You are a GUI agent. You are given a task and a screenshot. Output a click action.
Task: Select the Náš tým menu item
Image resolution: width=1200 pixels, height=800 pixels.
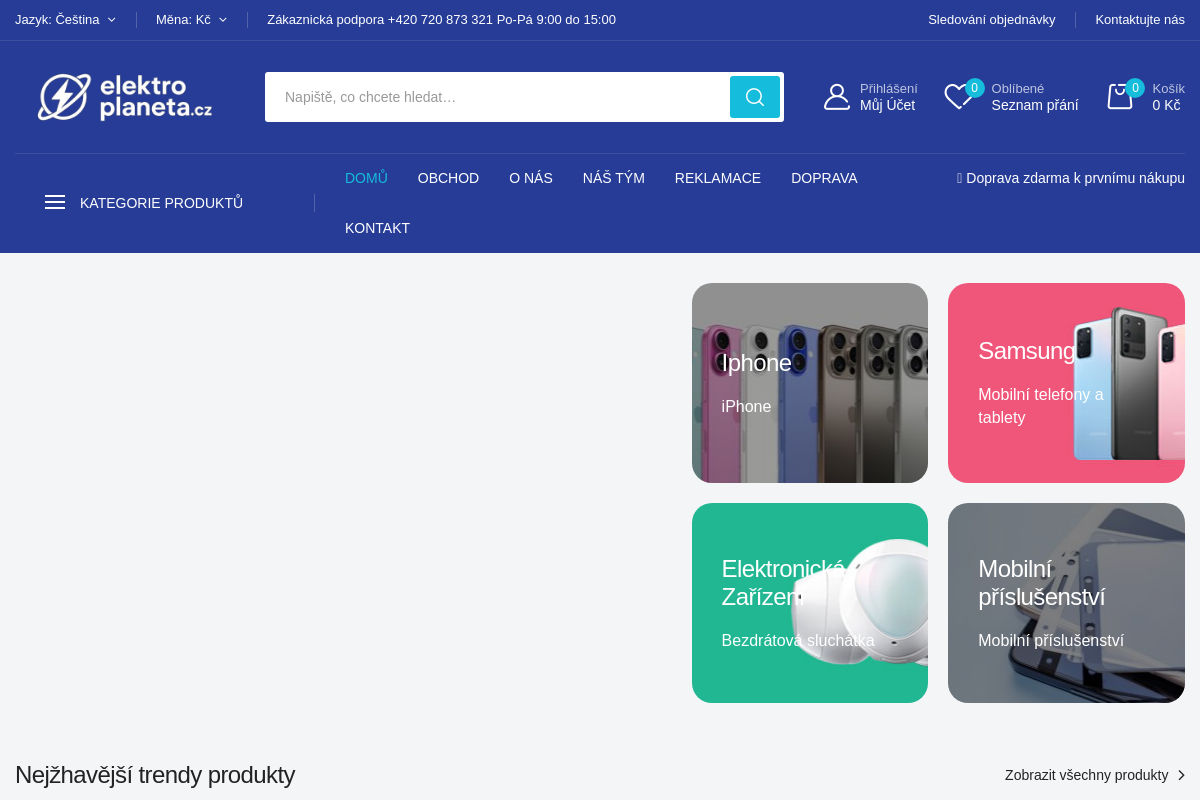614,178
